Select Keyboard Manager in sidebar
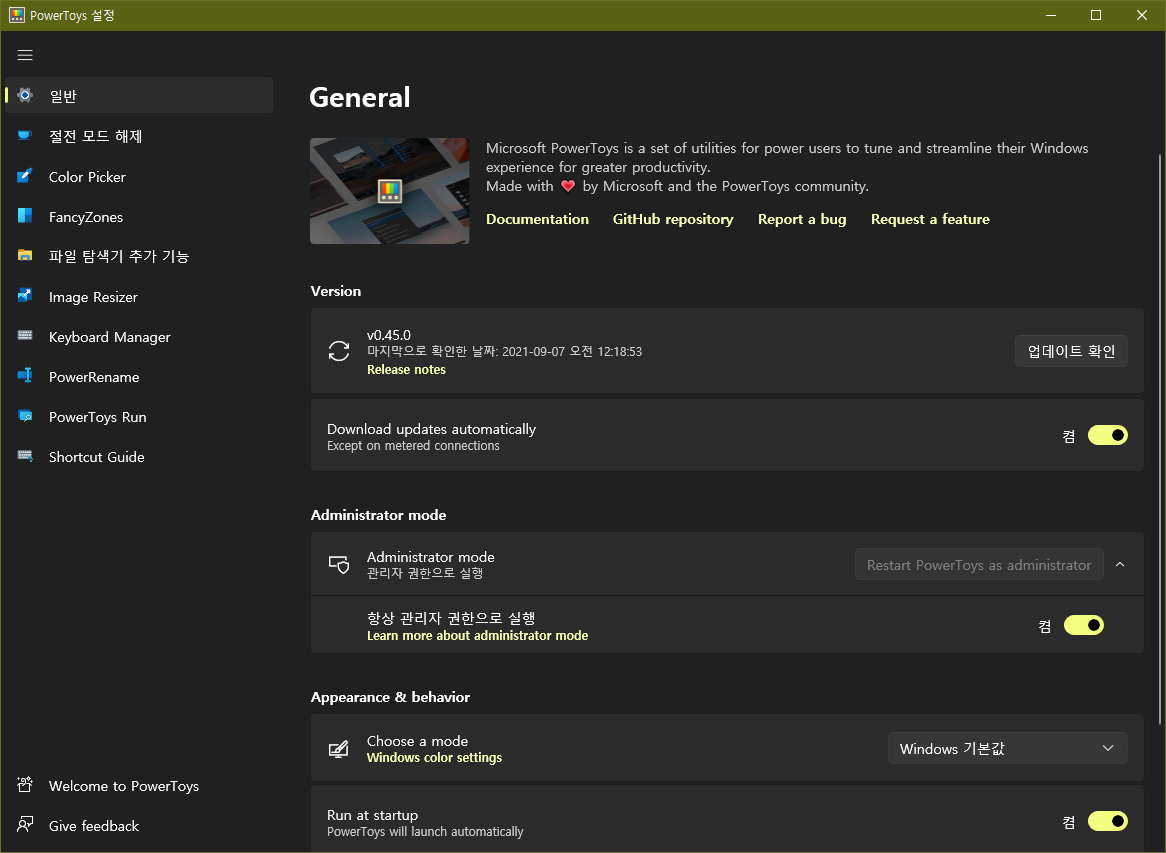This screenshot has height=853, width=1166. [139, 337]
